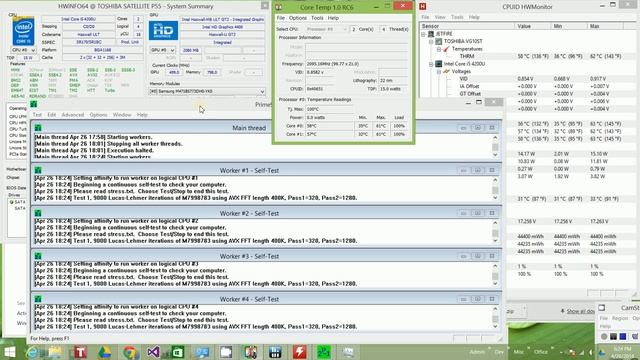Open the Help menu in HWMonitor
This screenshot has width=640, height=360.
[x=474, y=17]
